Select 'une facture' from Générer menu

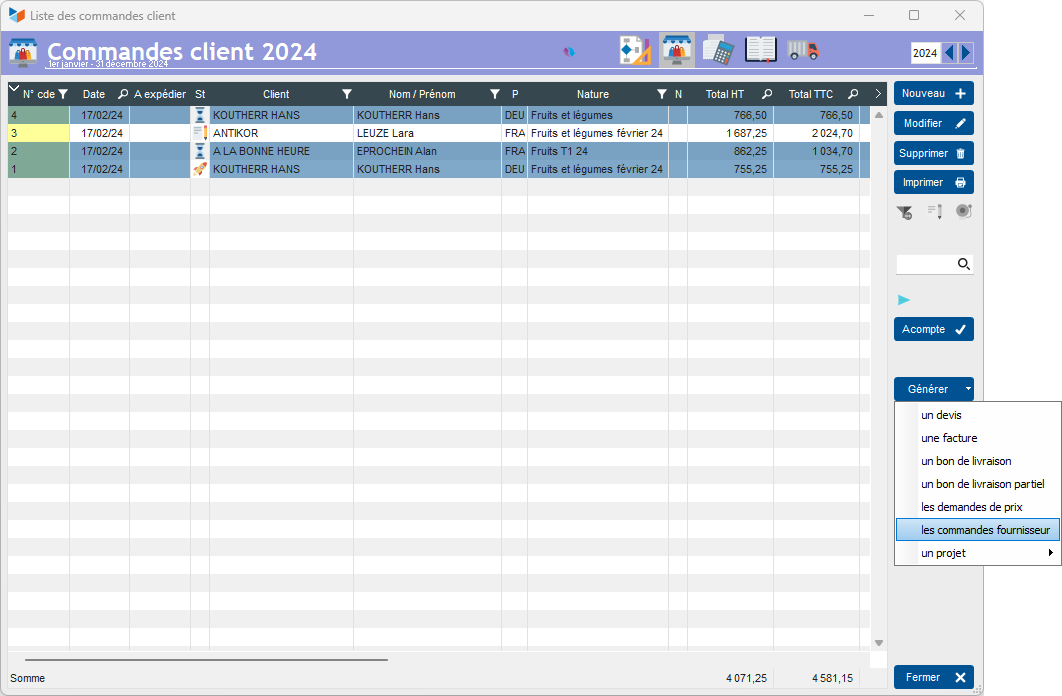[x=949, y=438]
